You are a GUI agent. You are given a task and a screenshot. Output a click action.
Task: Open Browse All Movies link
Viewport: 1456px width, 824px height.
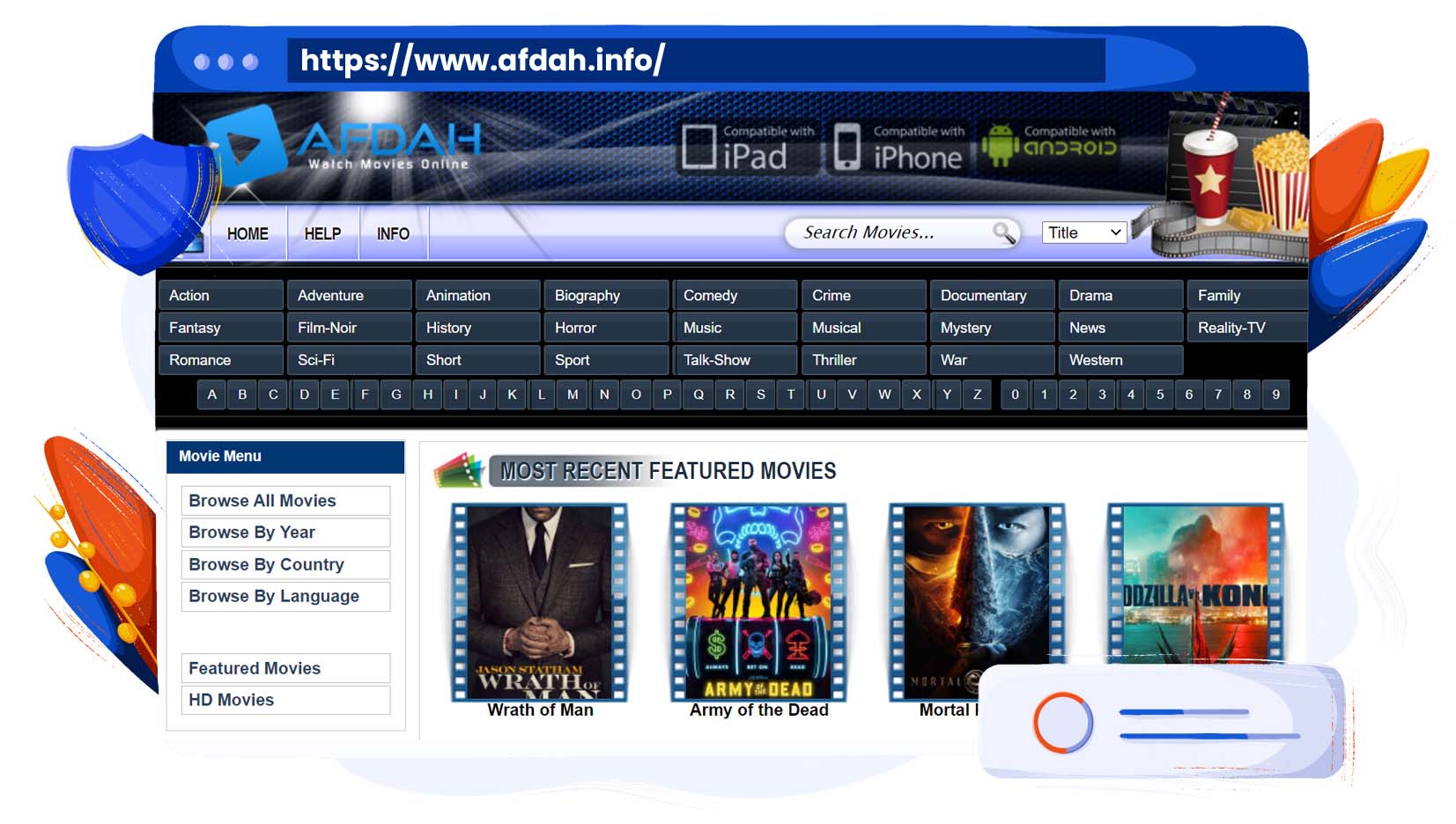286,501
